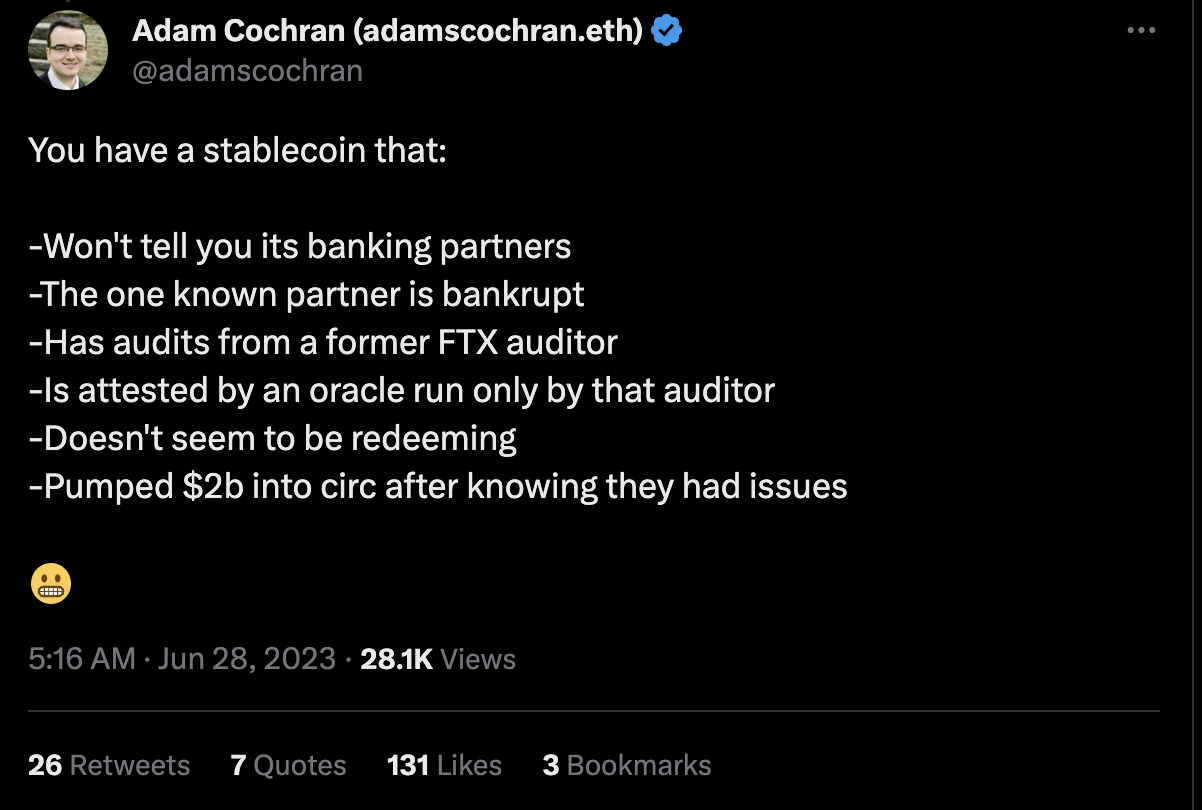Click the "Doesn't seem to be redeeming" line
Viewport: 1202px width, 810px height.
(273, 439)
